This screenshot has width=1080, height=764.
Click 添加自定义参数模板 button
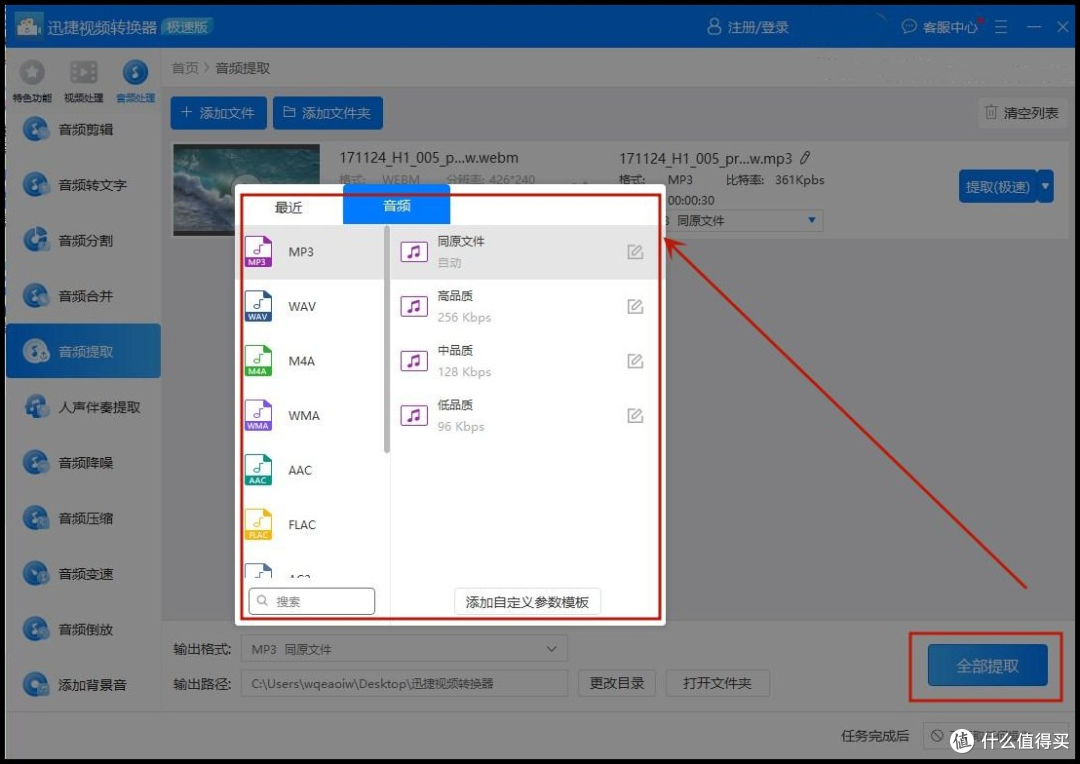[527, 601]
